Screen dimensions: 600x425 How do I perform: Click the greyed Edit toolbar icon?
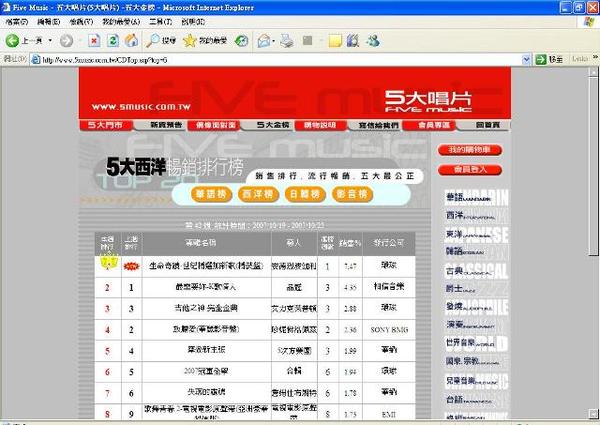pyautogui.click(x=308, y=40)
